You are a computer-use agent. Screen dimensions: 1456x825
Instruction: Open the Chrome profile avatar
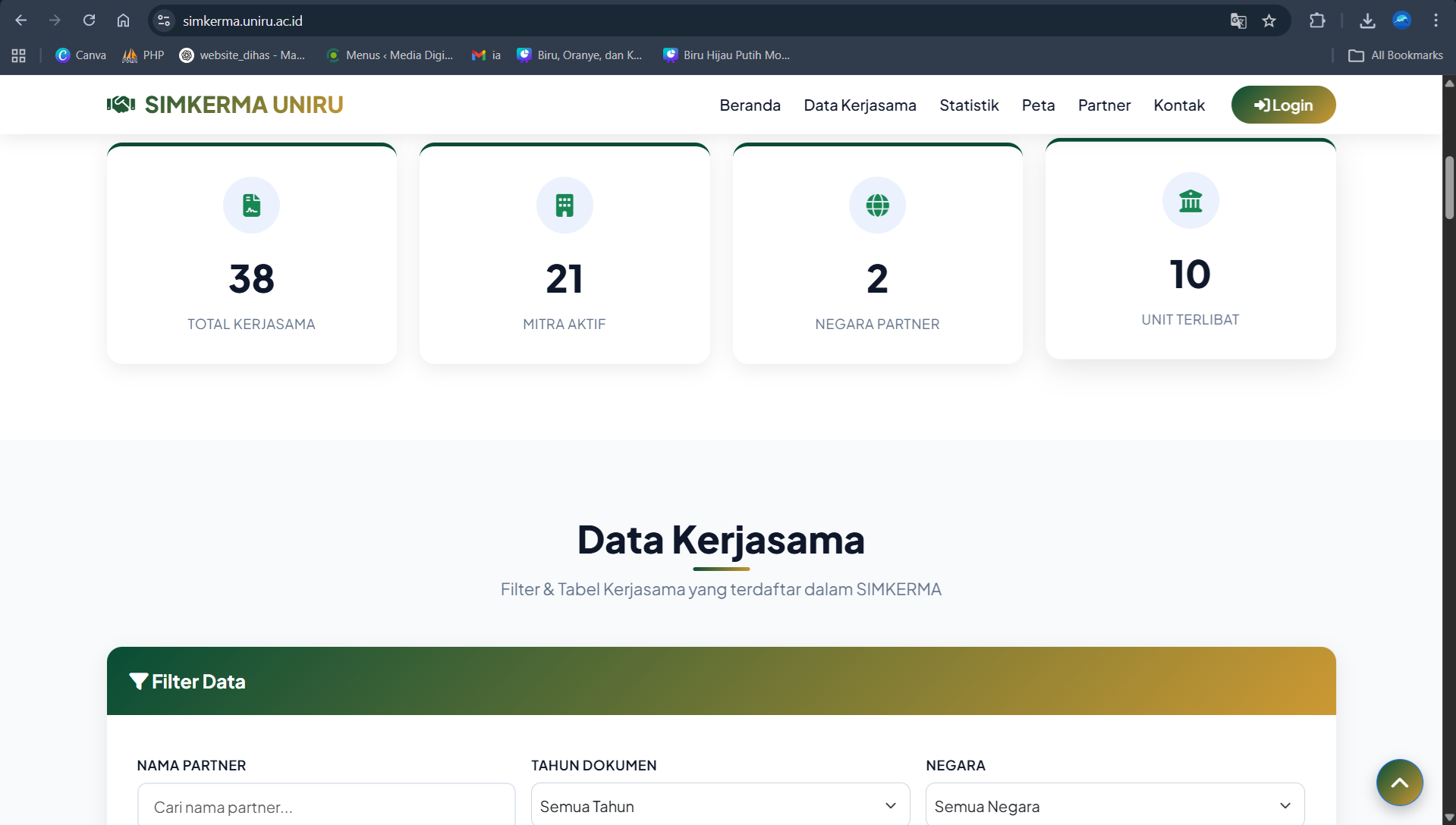pos(1402,20)
